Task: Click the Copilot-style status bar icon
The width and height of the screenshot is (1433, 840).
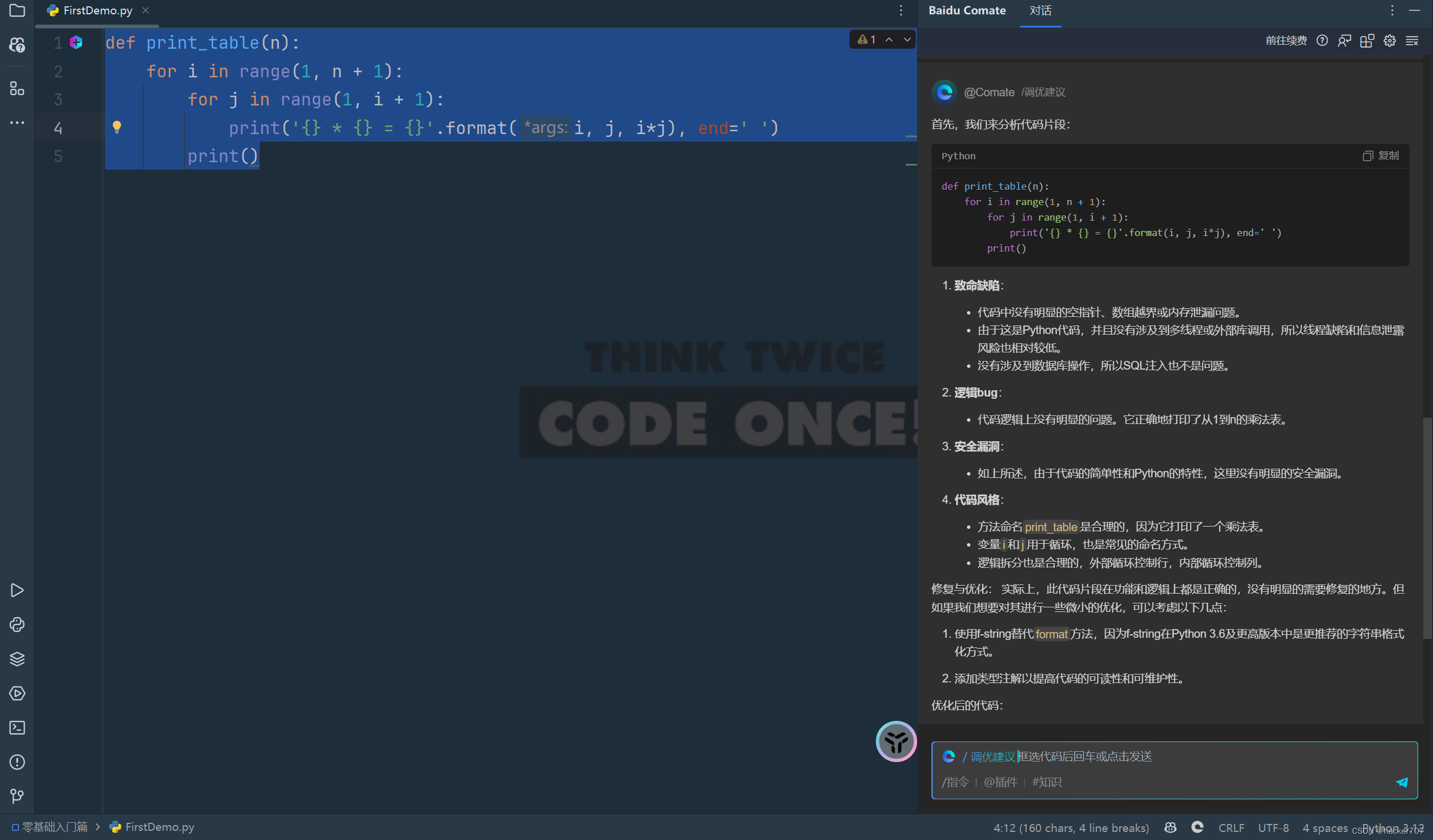Action: [x=1170, y=828]
